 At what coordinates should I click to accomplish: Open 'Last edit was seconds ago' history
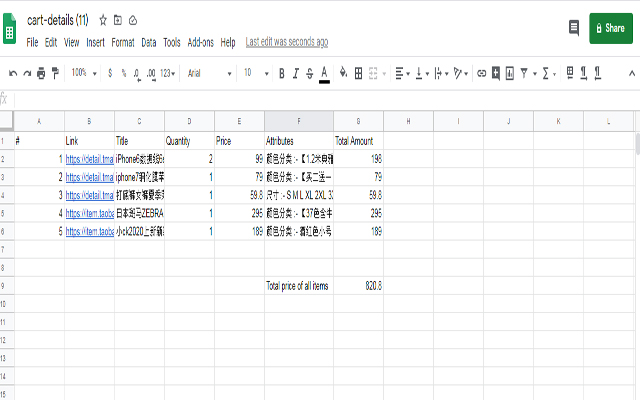click(287, 42)
